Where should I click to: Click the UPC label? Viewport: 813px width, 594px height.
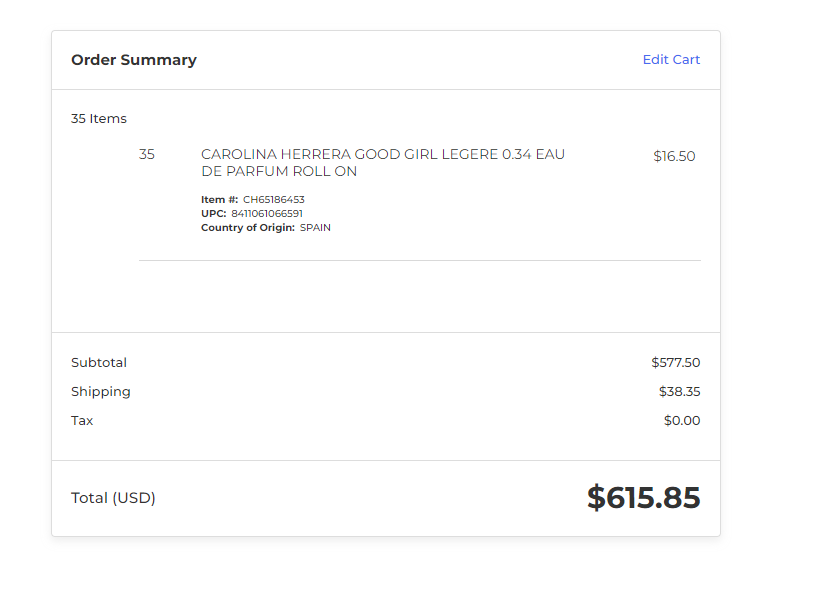coord(214,214)
